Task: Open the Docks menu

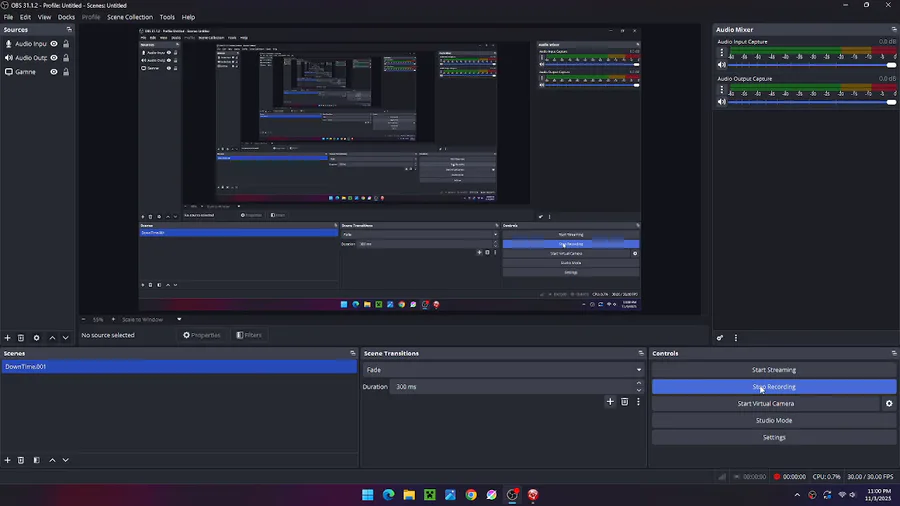Action: [x=66, y=17]
